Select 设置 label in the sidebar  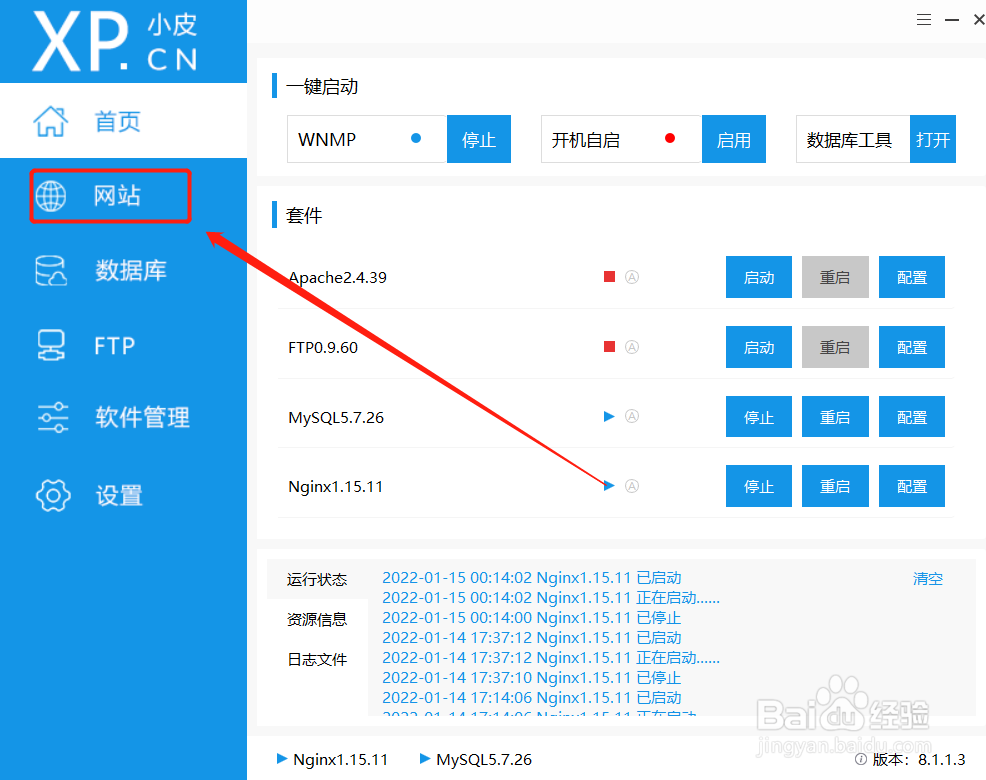[x=119, y=496]
